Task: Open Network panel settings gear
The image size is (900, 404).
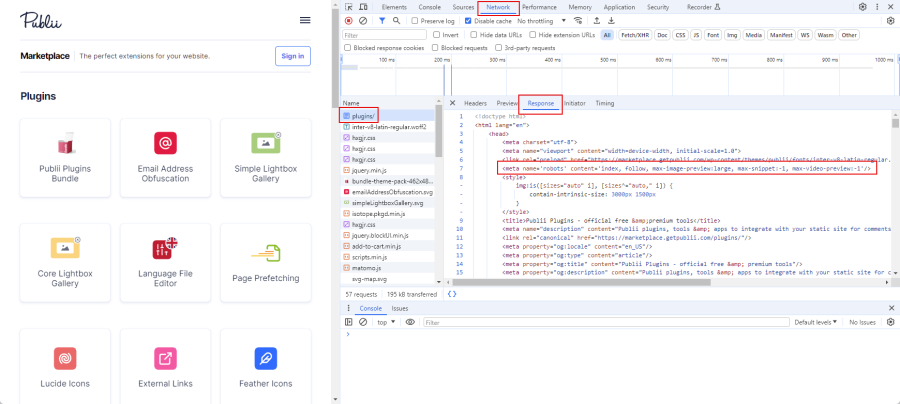Action: point(891,21)
